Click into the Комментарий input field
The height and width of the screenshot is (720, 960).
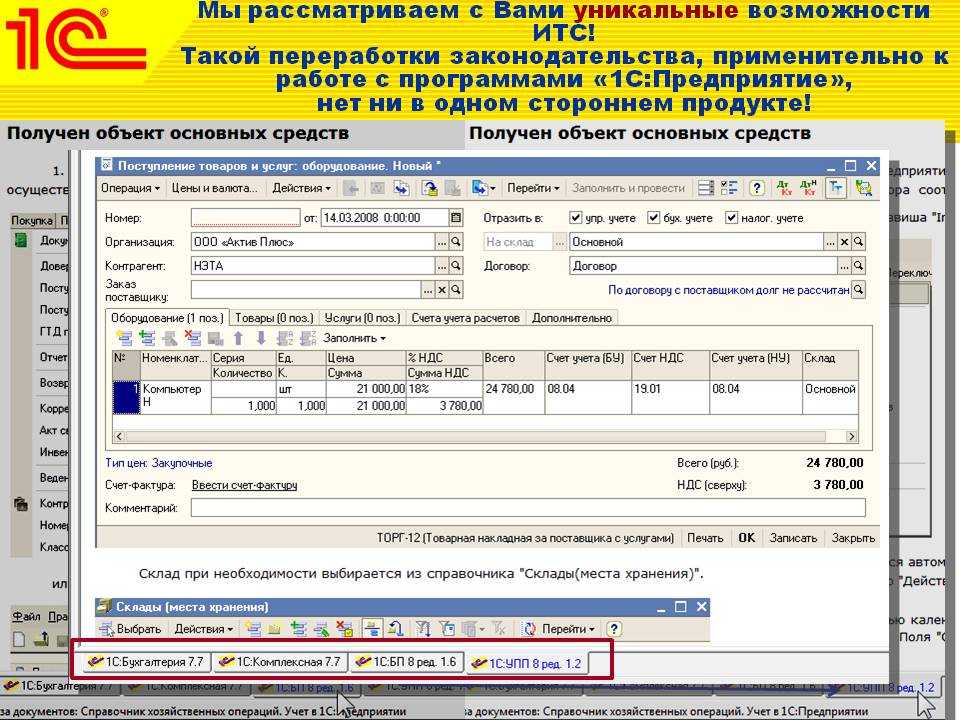point(528,508)
